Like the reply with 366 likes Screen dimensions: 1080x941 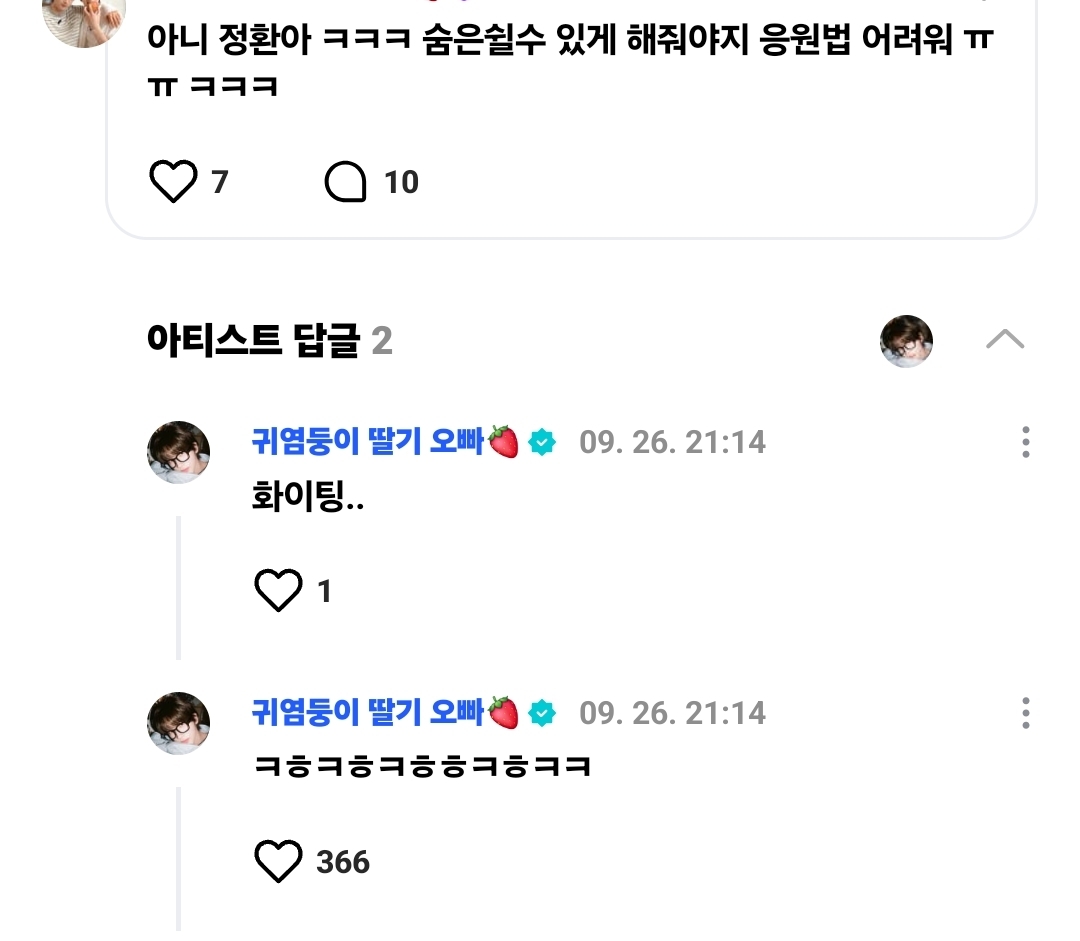(278, 861)
